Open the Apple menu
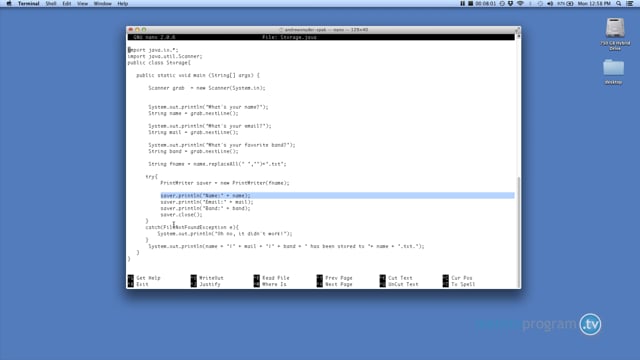 (x=9, y=4)
